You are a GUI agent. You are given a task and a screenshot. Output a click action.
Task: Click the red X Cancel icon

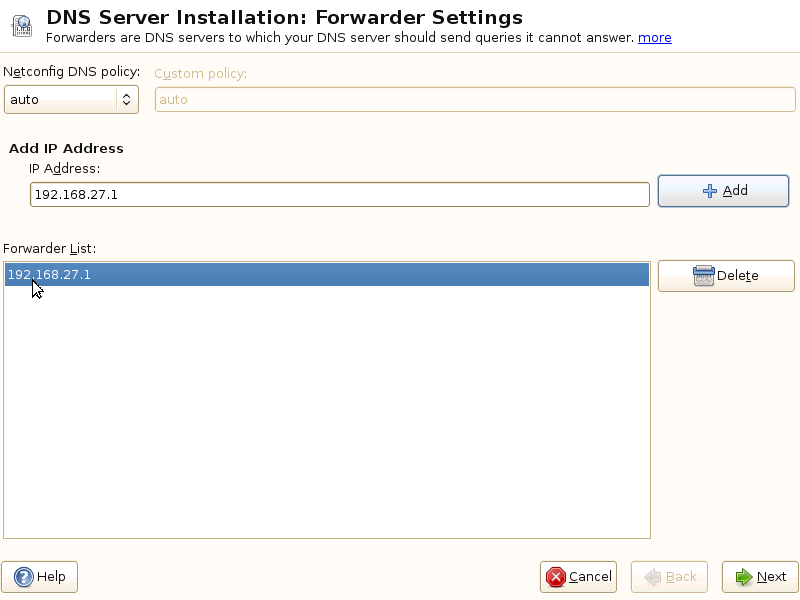[555, 577]
